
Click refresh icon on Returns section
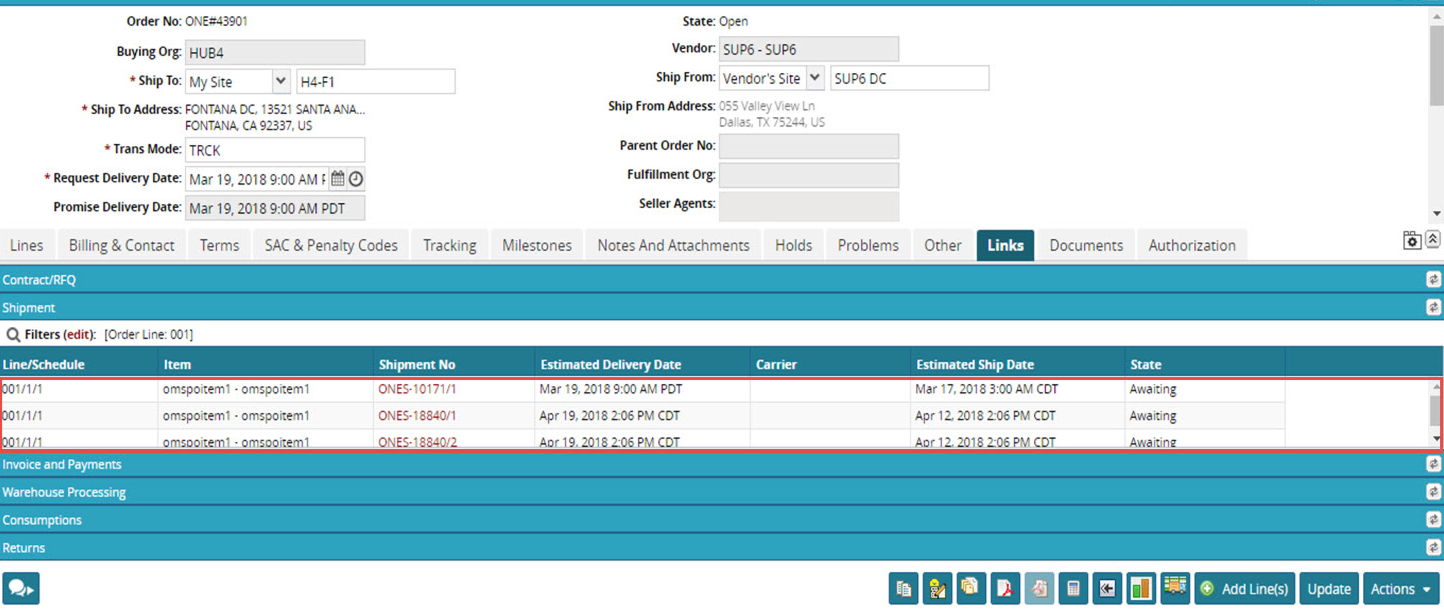click(x=1433, y=548)
